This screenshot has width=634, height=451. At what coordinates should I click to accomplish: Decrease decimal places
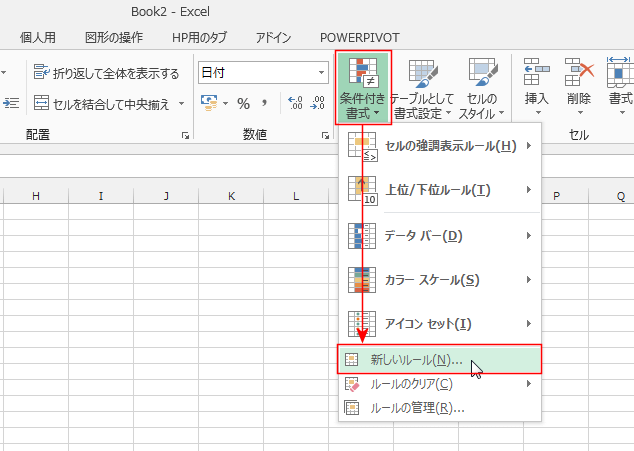(317, 103)
